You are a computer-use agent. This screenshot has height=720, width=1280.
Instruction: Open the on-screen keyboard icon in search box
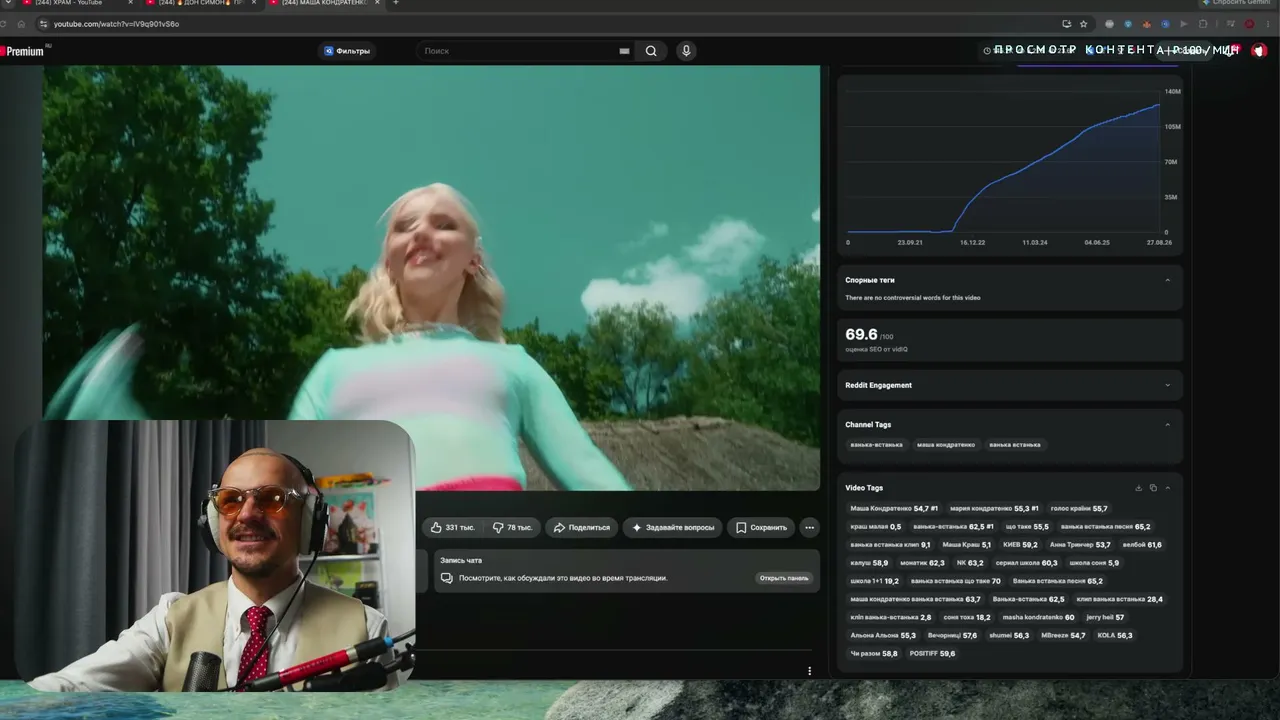624,51
